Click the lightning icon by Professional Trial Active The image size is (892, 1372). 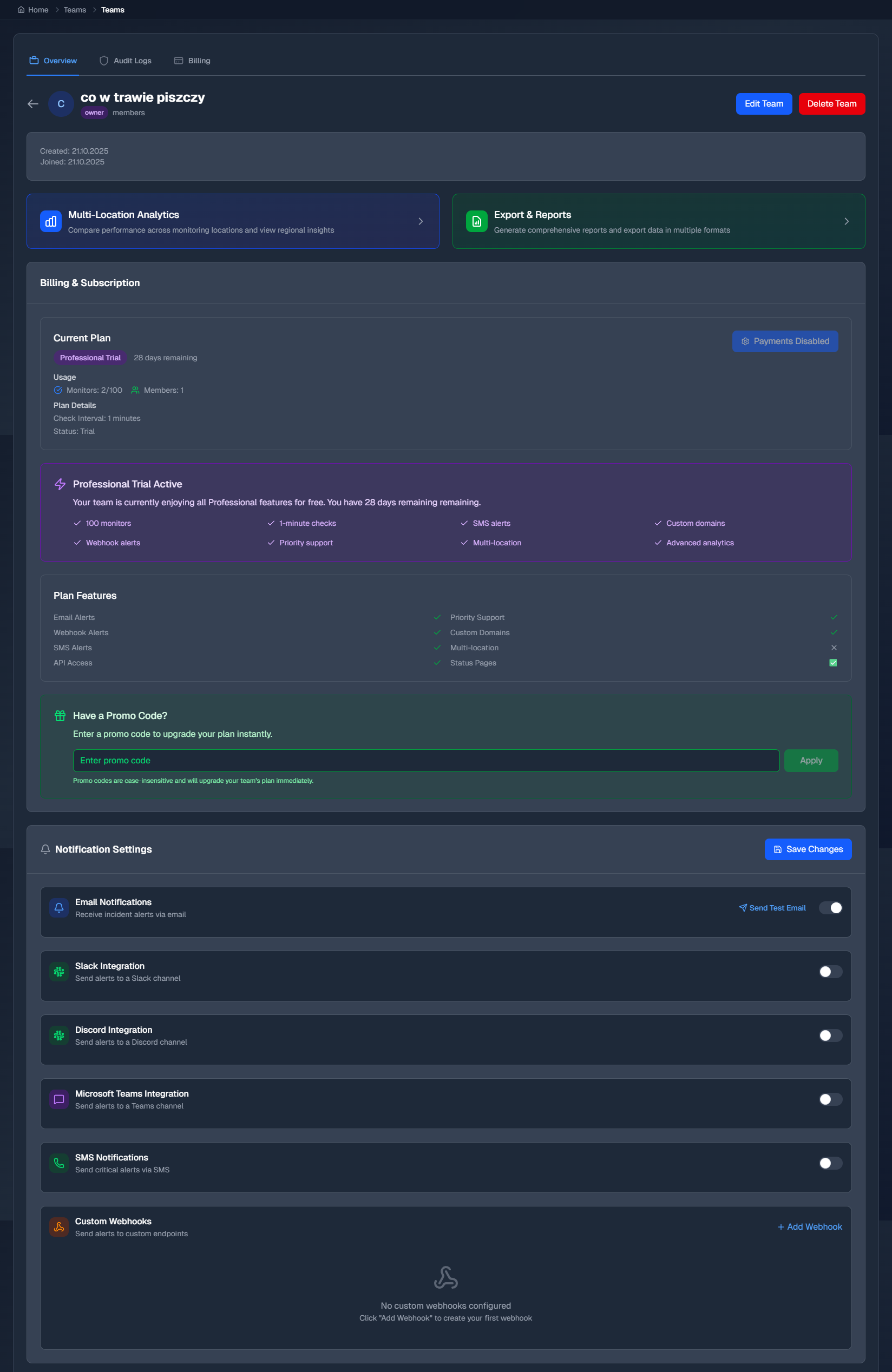pyautogui.click(x=60, y=484)
